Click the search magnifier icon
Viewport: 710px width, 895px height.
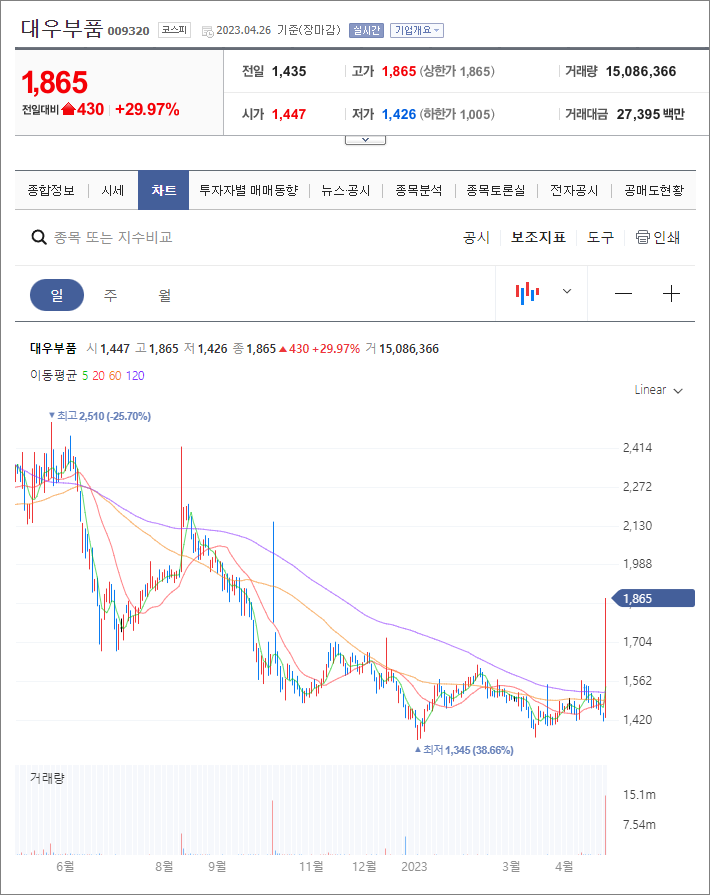[39, 237]
